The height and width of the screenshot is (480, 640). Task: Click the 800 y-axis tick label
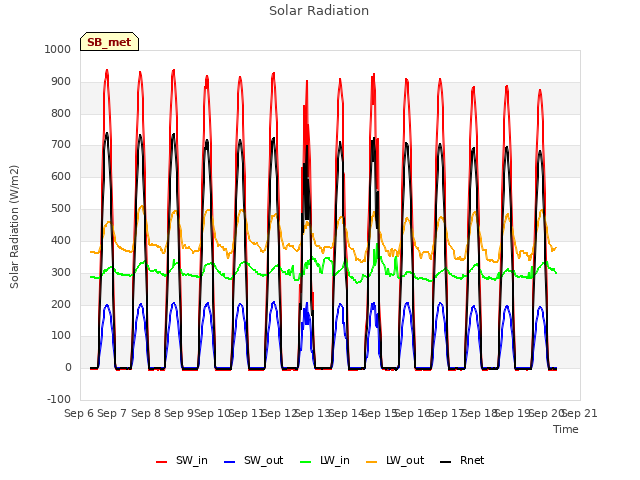coord(61,113)
